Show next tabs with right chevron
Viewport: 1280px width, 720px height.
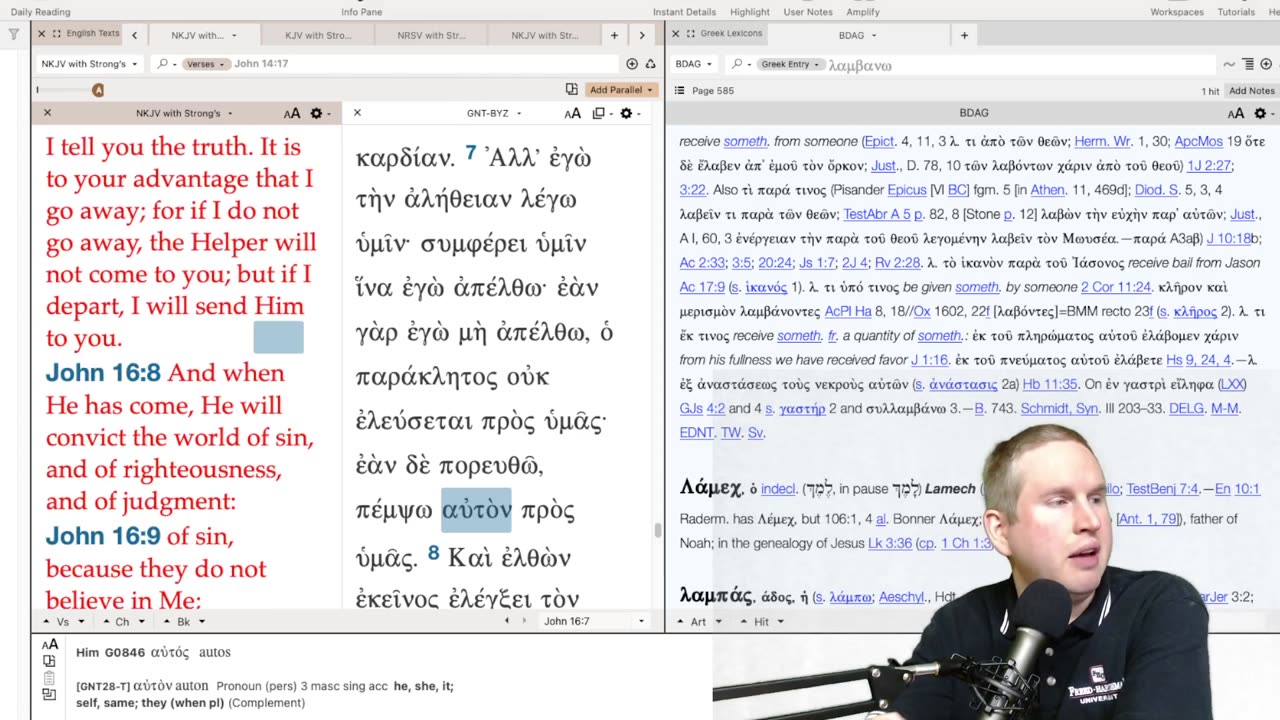(x=642, y=35)
